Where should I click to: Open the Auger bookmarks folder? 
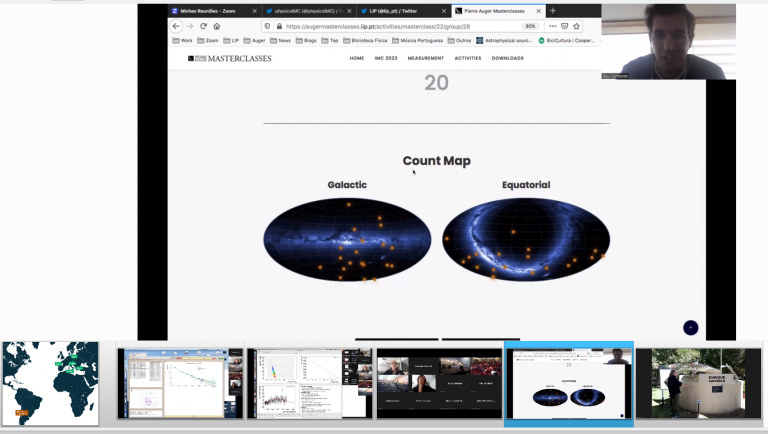coord(258,41)
